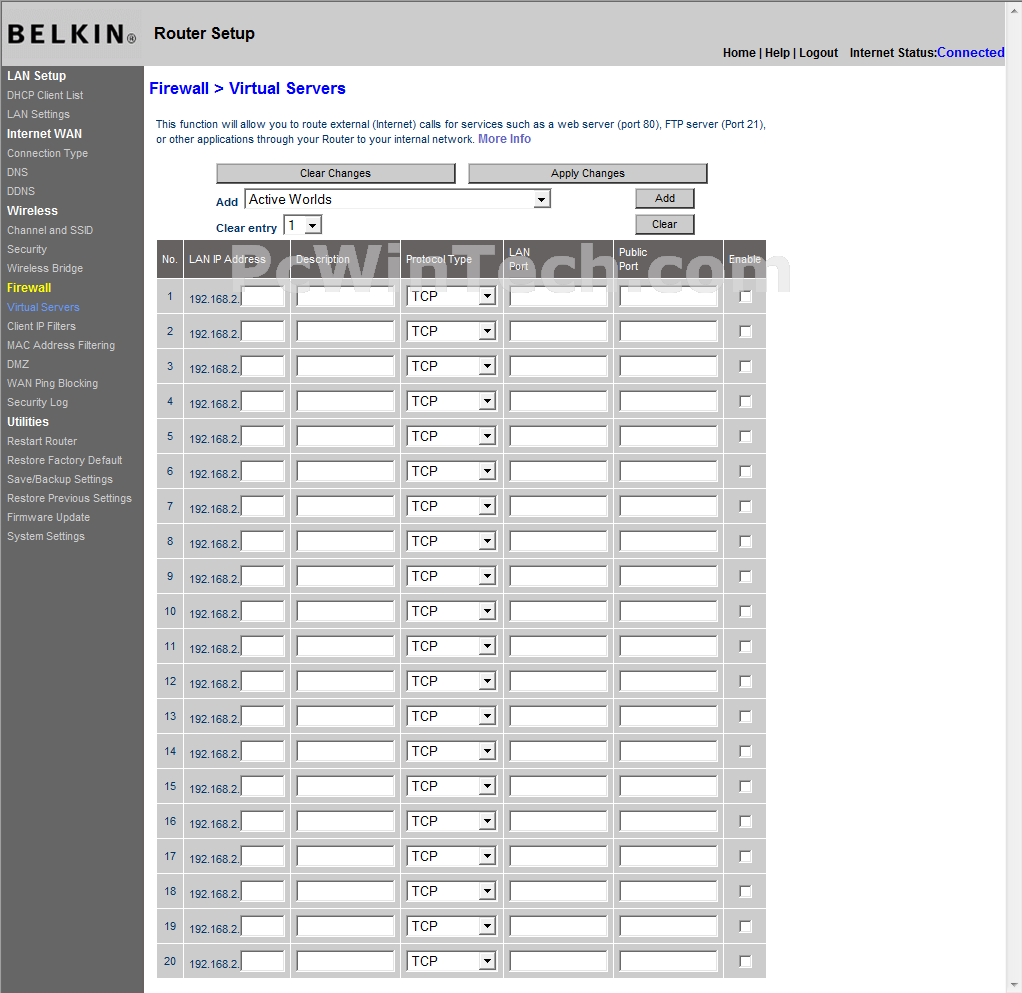Open the TCP dropdown in row 17
1022x993 pixels.
click(x=451, y=856)
